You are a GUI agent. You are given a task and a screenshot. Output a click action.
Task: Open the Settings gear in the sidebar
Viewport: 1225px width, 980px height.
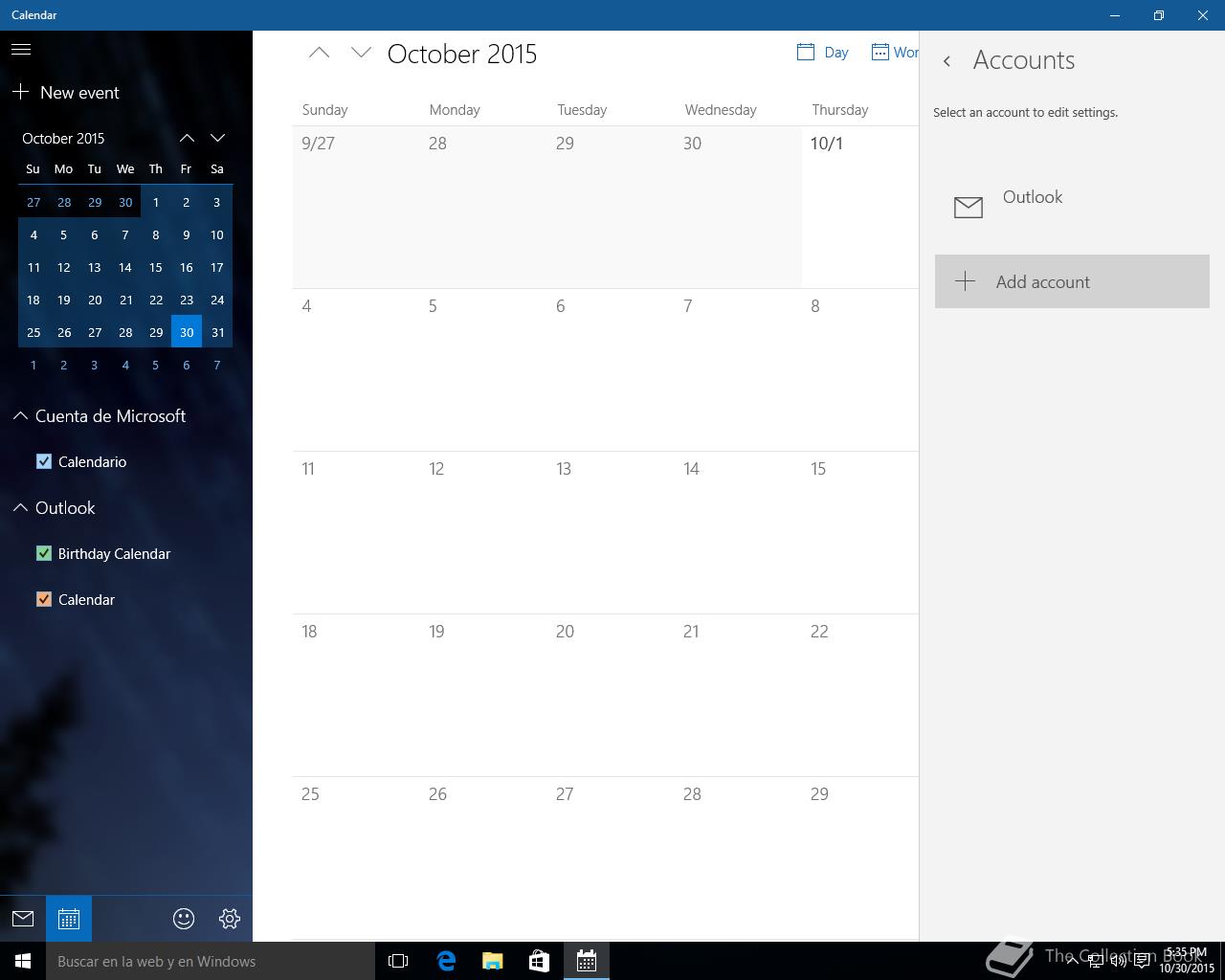pyautogui.click(x=230, y=919)
